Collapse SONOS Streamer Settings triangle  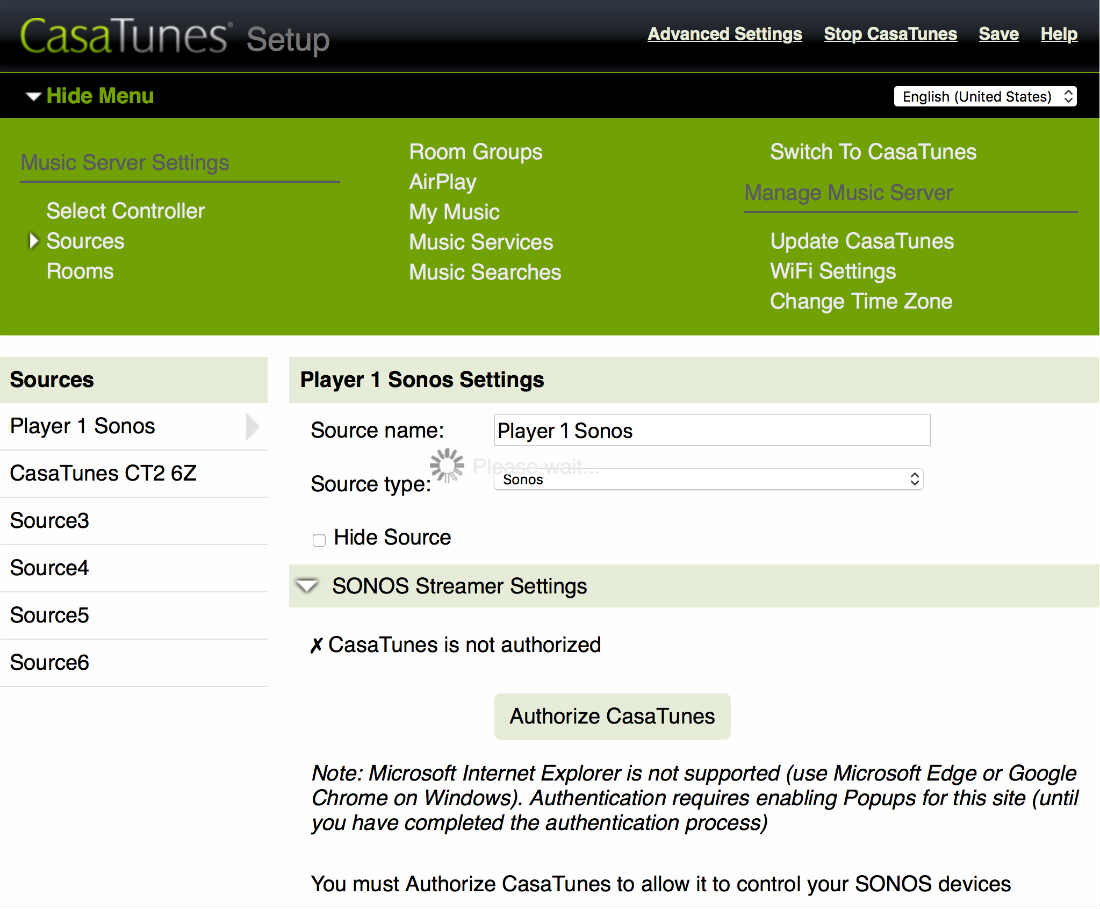pyautogui.click(x=307, y=586)
